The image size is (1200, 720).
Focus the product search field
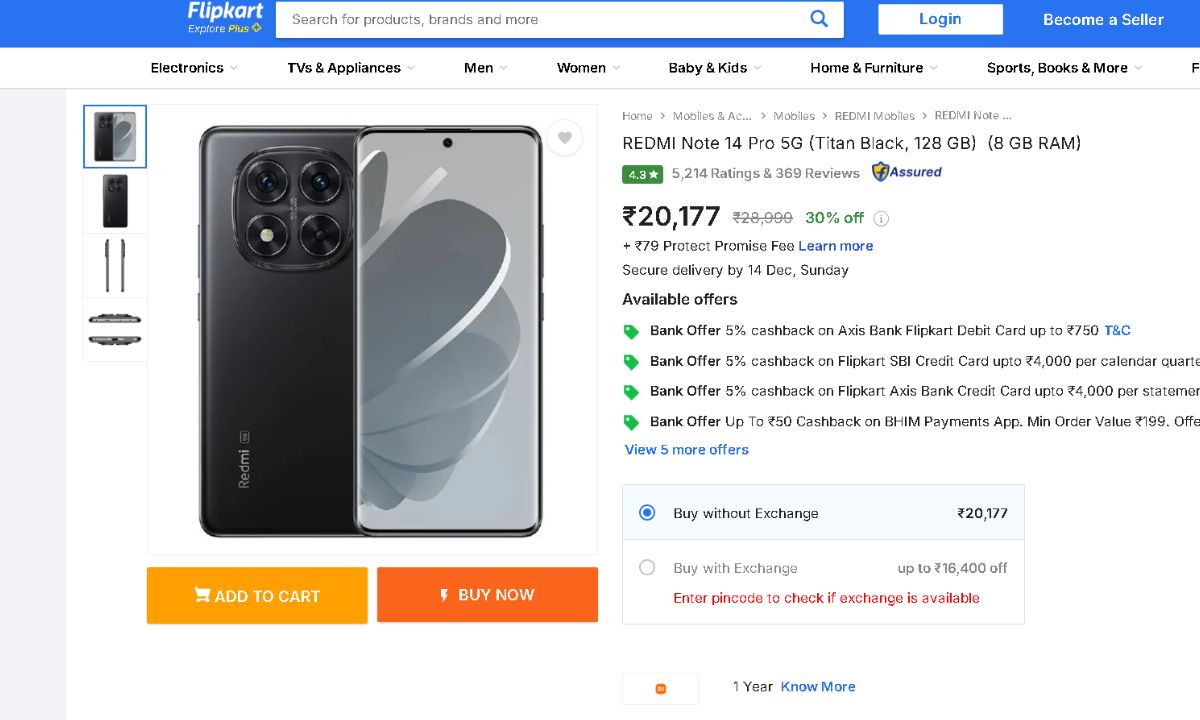(x=540, y=19)
